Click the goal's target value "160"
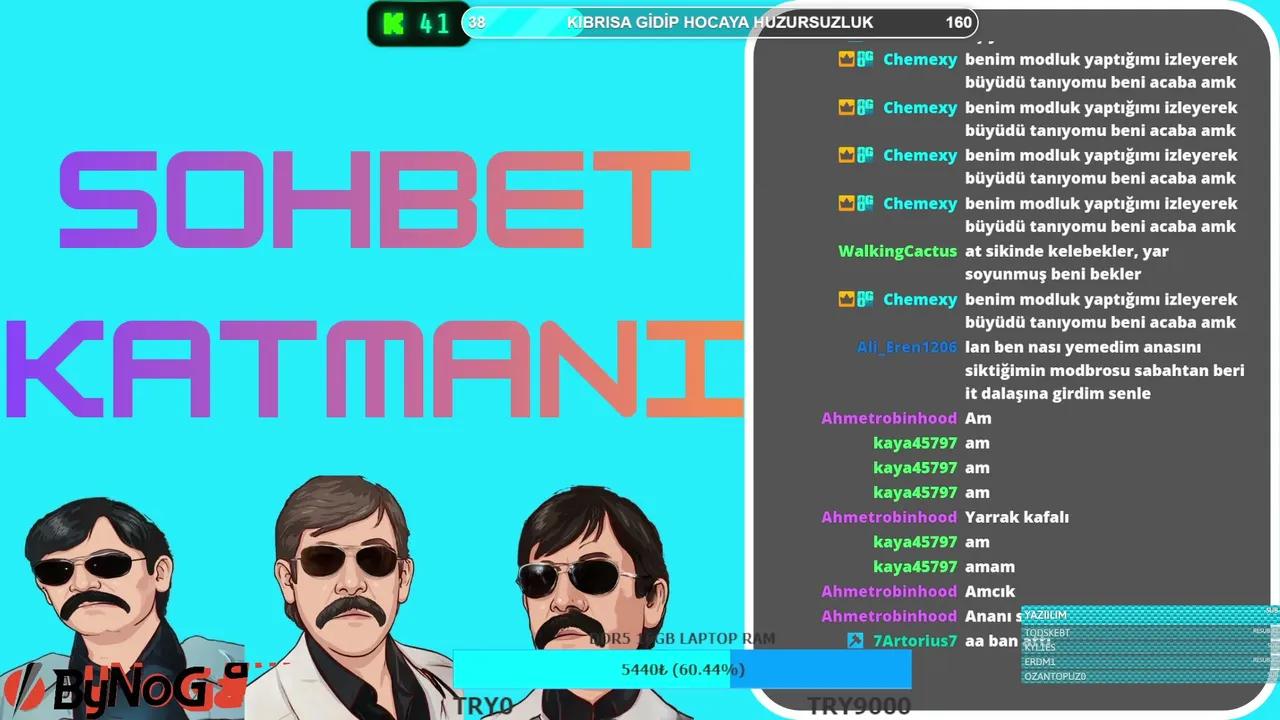 (x=958, y=22)
